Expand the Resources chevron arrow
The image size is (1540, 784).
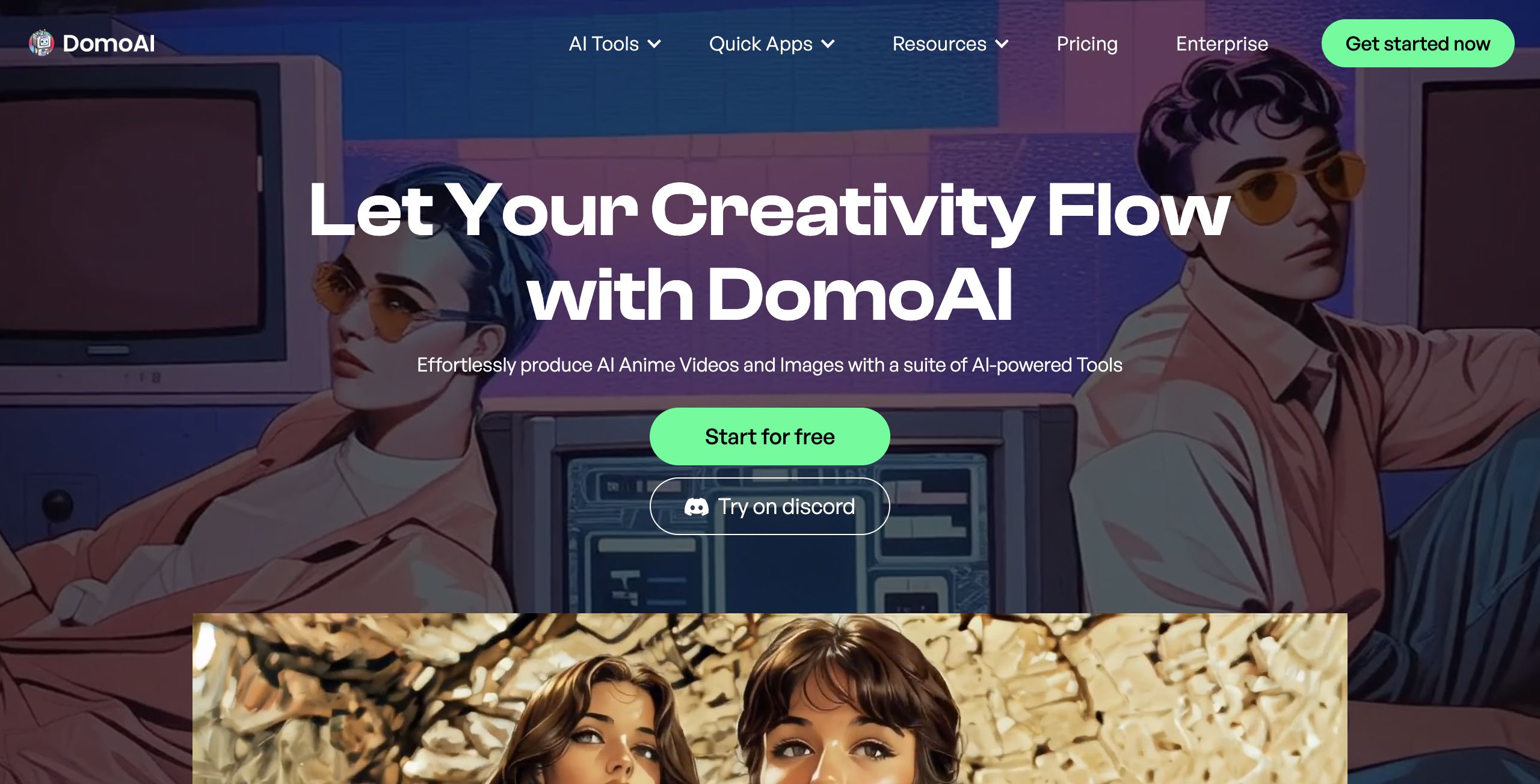tap(1002, 44)
